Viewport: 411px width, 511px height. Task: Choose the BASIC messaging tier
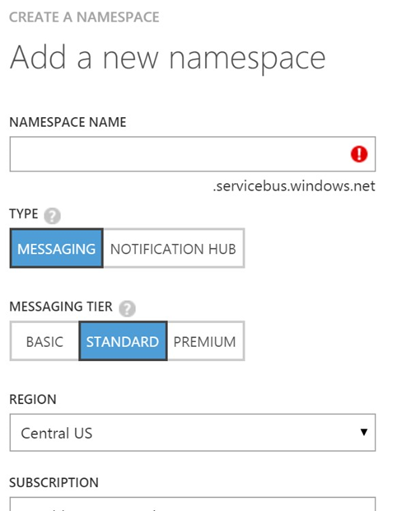click(x=45, y=341)
